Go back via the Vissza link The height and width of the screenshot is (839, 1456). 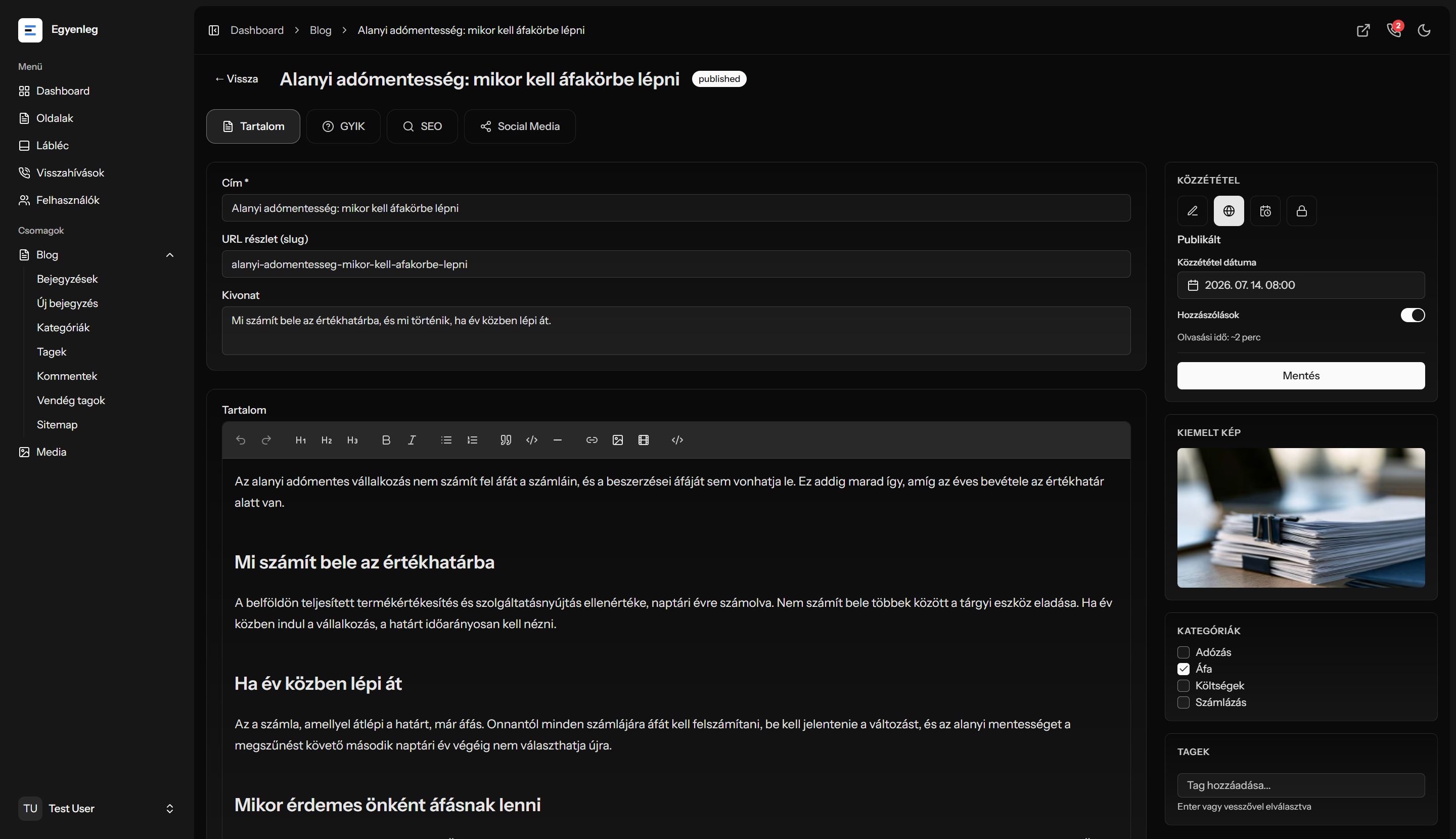pos(236,79)
